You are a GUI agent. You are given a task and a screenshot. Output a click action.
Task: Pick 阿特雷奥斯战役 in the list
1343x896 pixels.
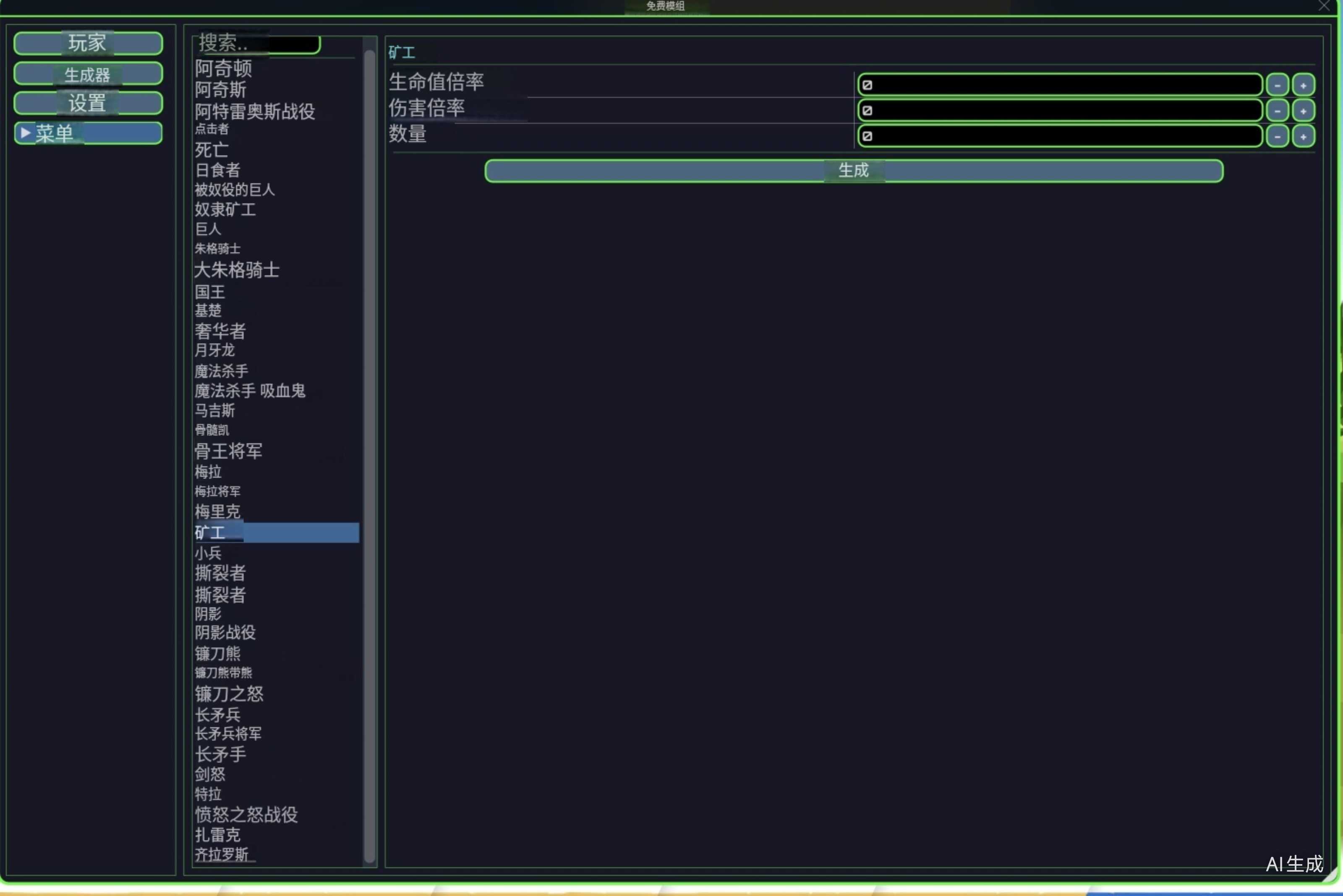(x=254, y=112)
